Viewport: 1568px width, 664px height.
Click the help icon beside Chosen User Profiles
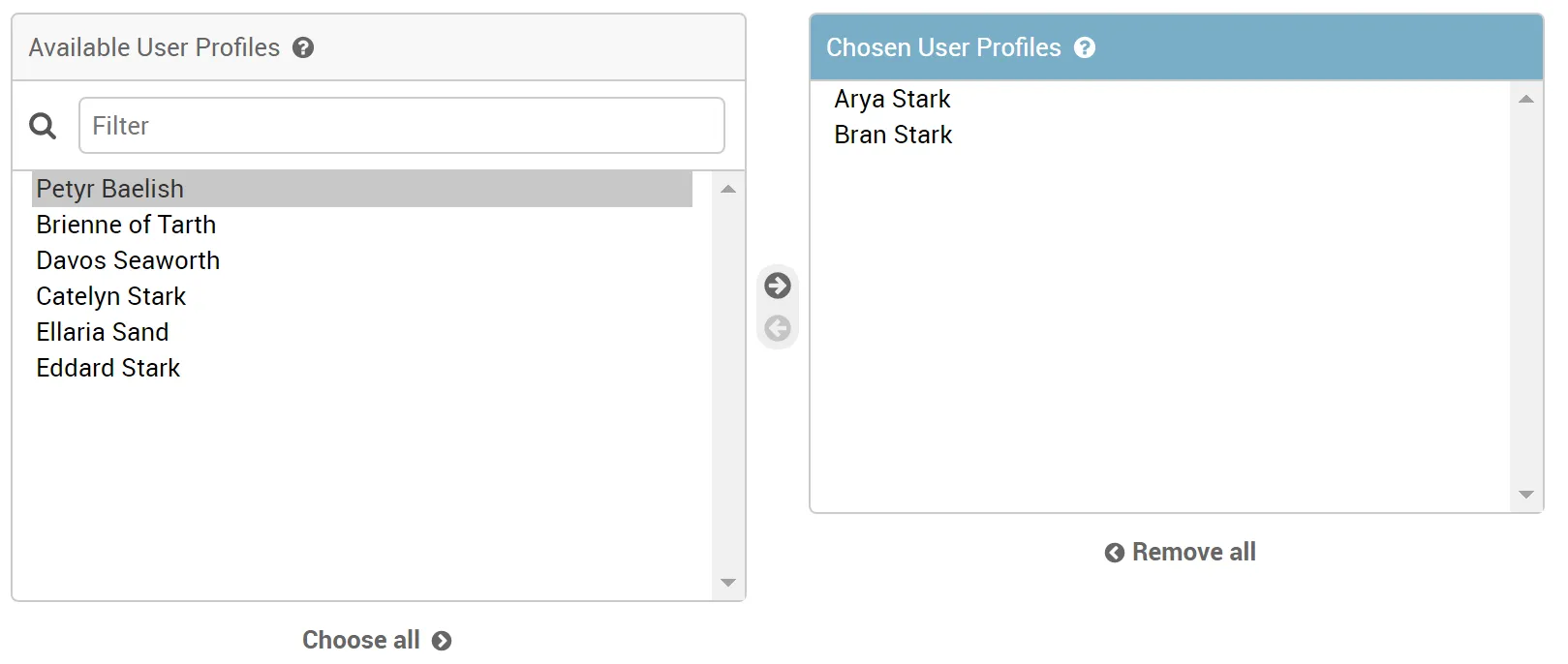1085,47
